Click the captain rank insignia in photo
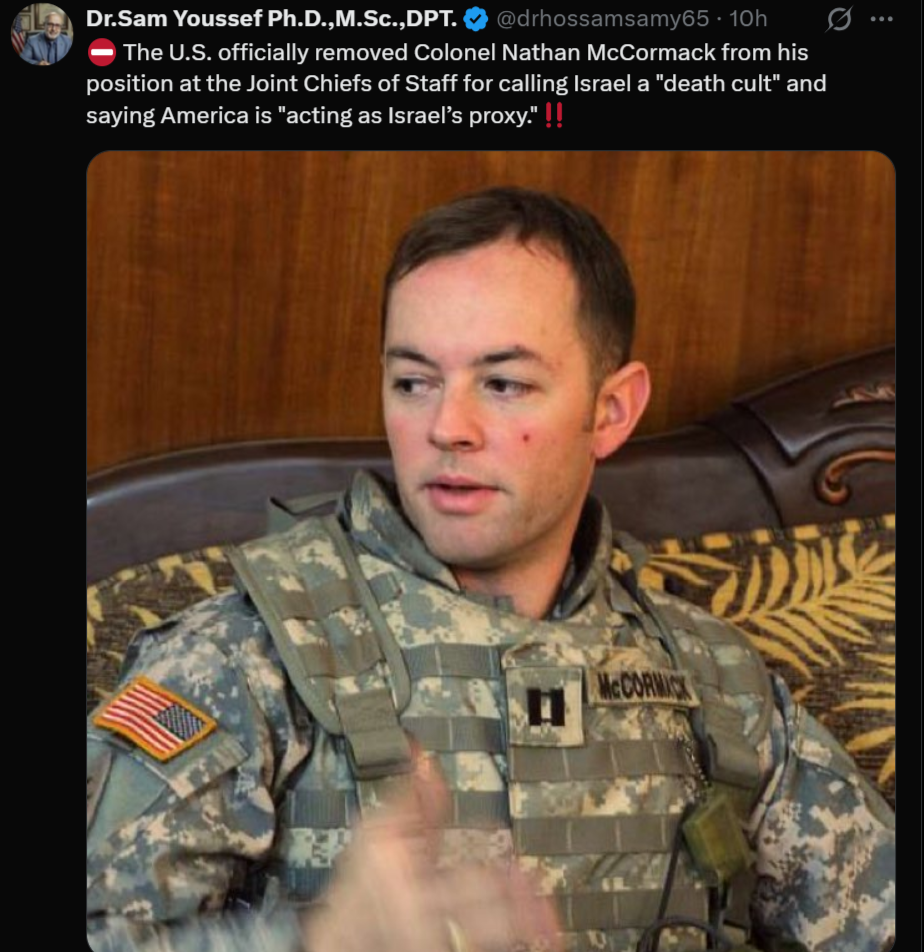Image resolution: width=924 pixels, height=952 pixels. 545,707
